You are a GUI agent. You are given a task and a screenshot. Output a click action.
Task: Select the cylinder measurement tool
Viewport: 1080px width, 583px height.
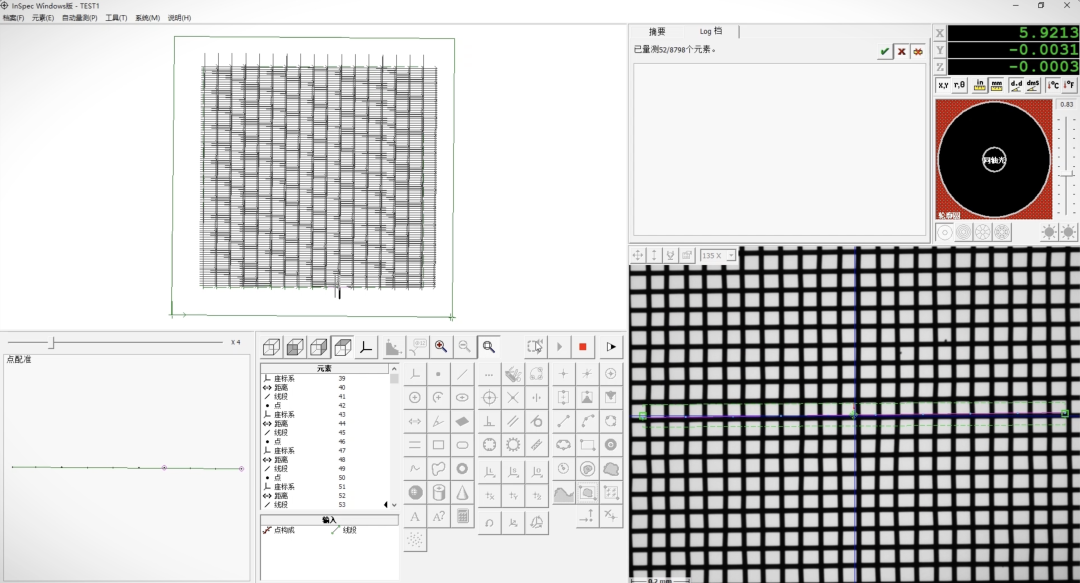(438, 493)
